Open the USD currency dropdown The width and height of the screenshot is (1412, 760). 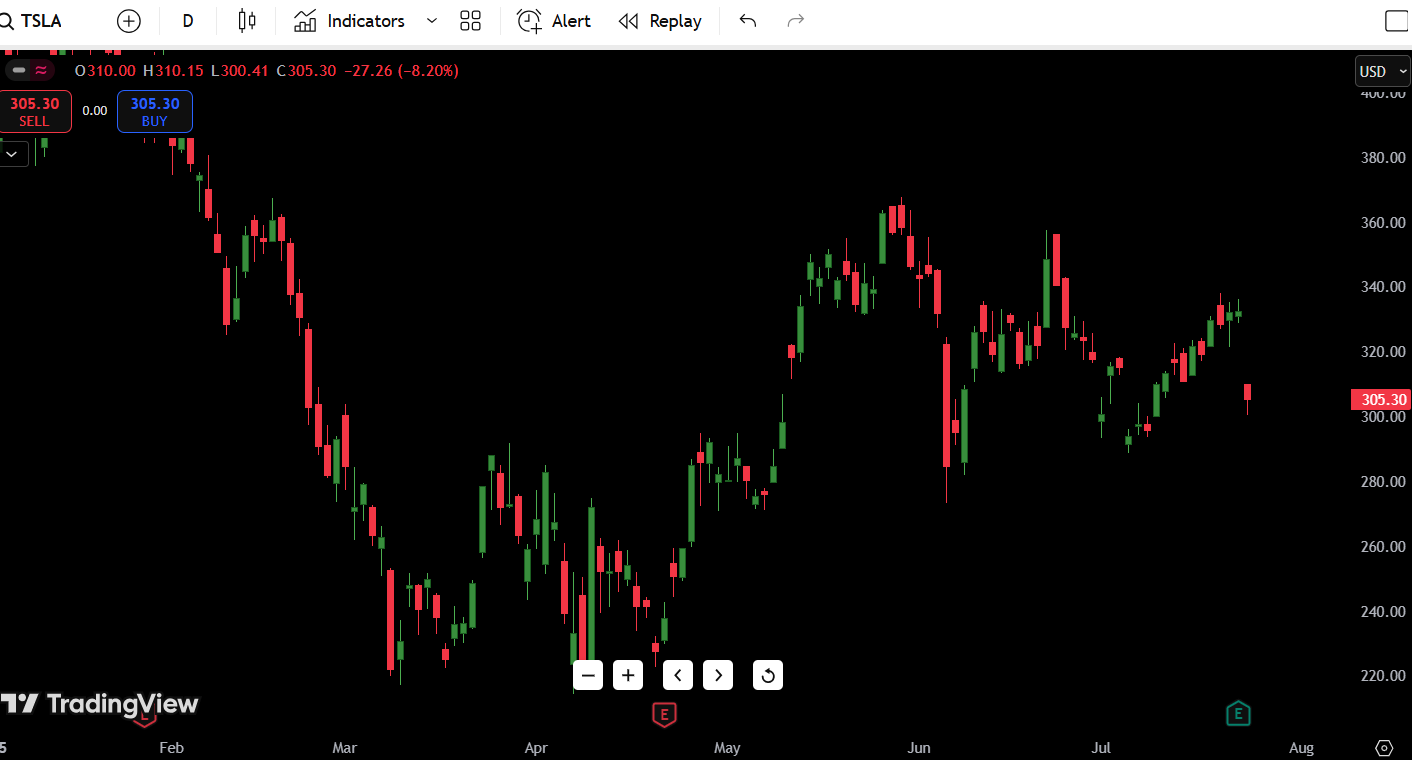tap(1381, 71)
